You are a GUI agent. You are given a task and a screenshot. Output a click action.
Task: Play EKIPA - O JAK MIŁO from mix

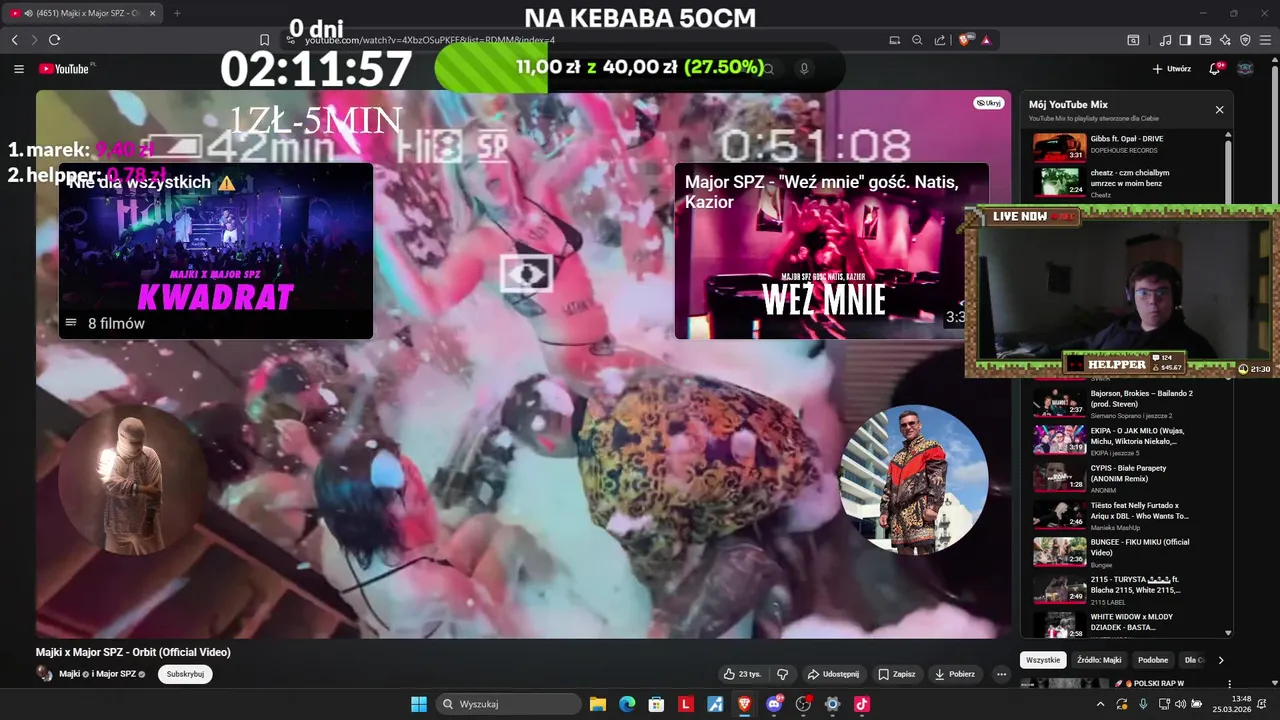(1125, 440)
